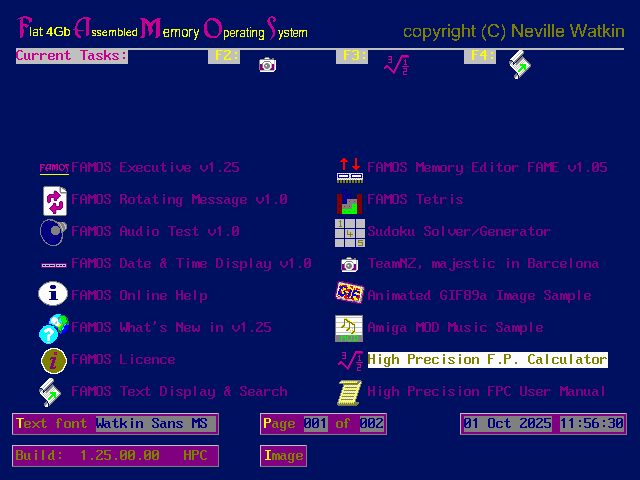Open the FAMOS Online Help info icon
Viewport: 640px width, 480px height.
[x=53, y=295]
